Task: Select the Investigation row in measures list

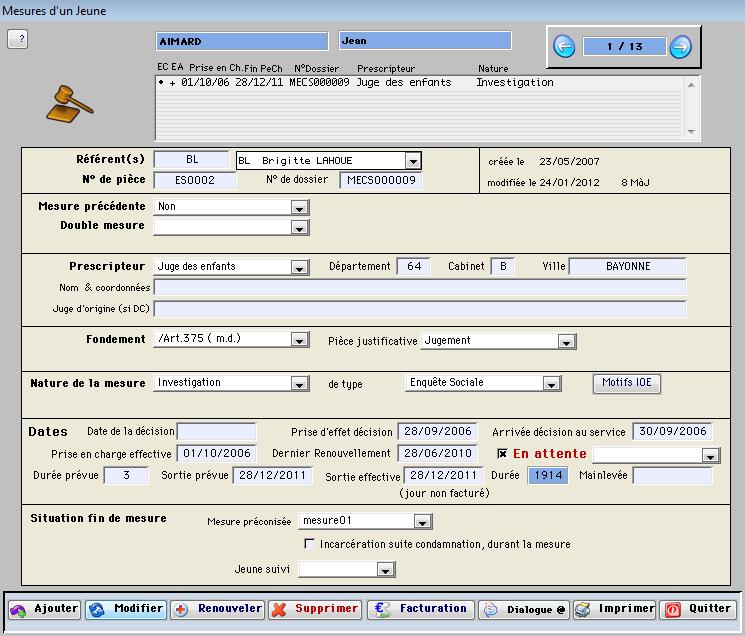Action: (419, 83)
